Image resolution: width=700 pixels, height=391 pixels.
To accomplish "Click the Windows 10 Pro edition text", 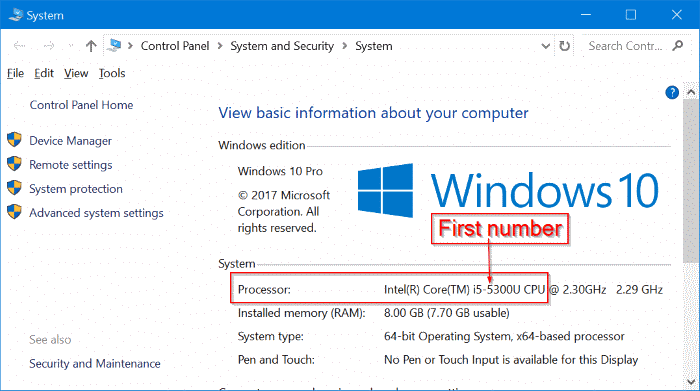I will click(280, 171).
